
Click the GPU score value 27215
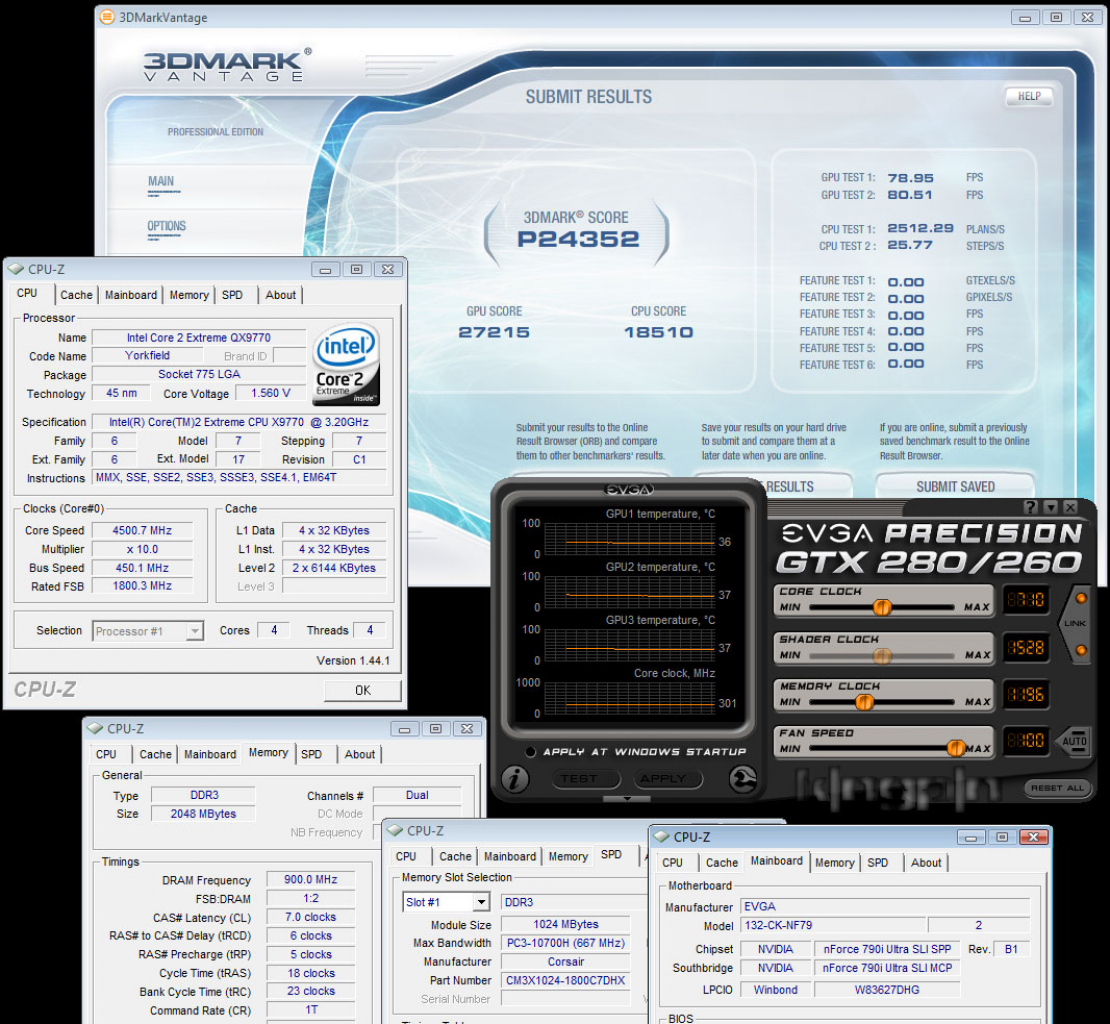click(x=493, y=332)
